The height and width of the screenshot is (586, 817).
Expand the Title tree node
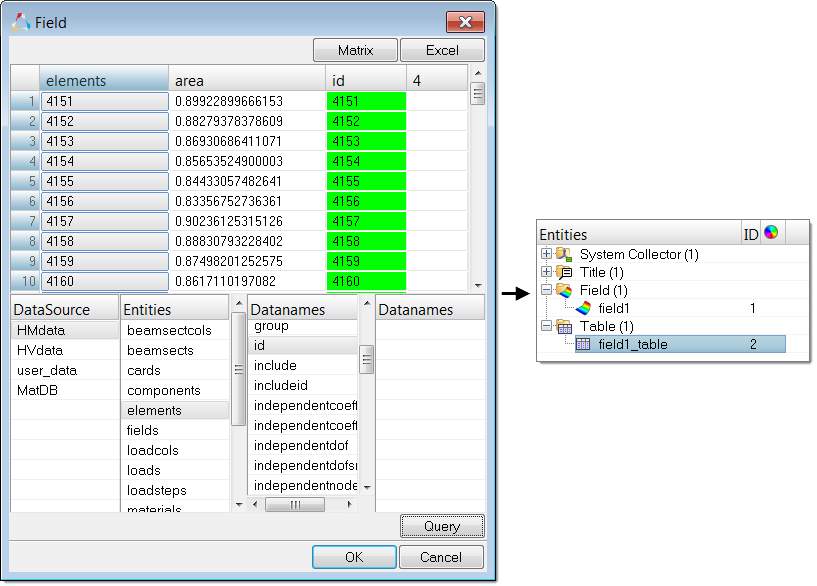pos(546,273)
